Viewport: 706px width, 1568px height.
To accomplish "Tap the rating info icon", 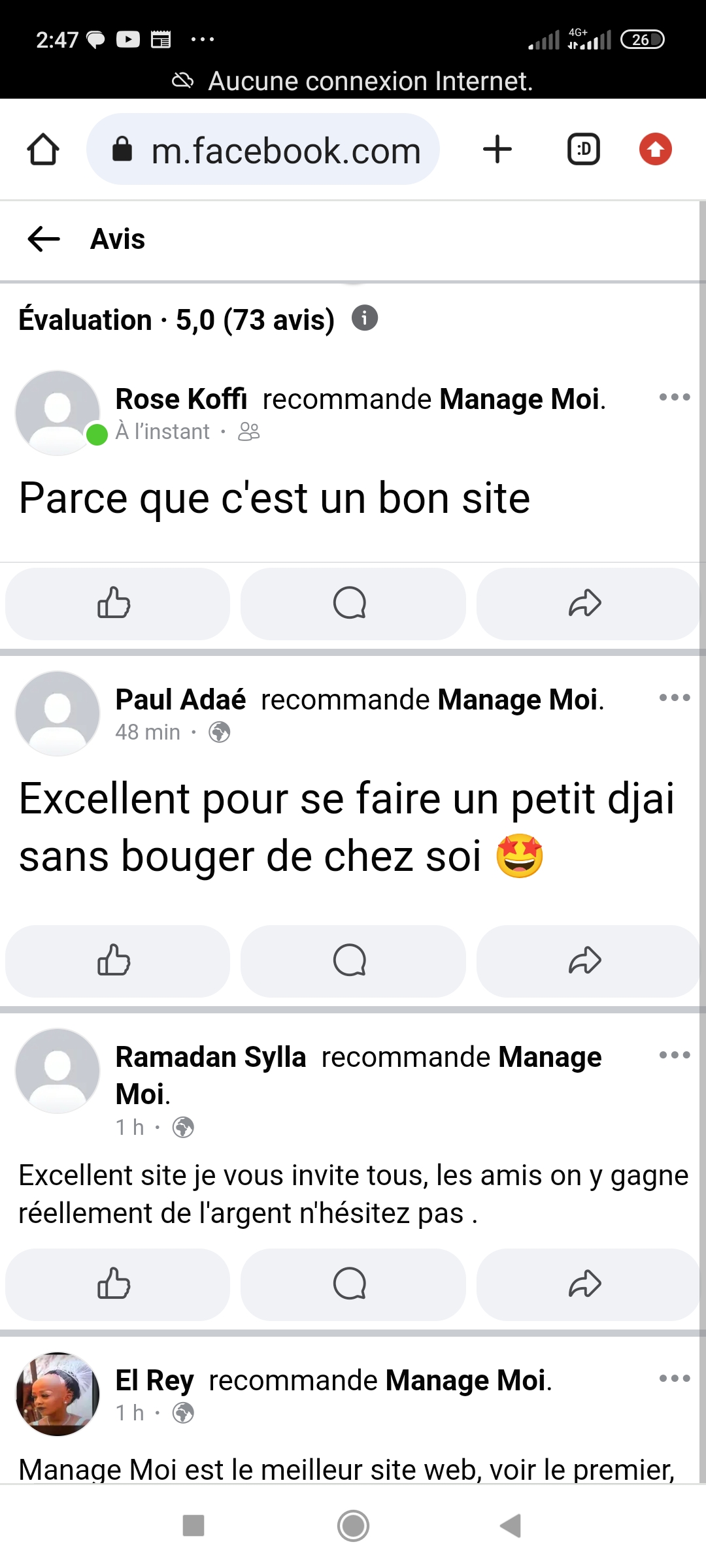I will [x=365, y=319].
